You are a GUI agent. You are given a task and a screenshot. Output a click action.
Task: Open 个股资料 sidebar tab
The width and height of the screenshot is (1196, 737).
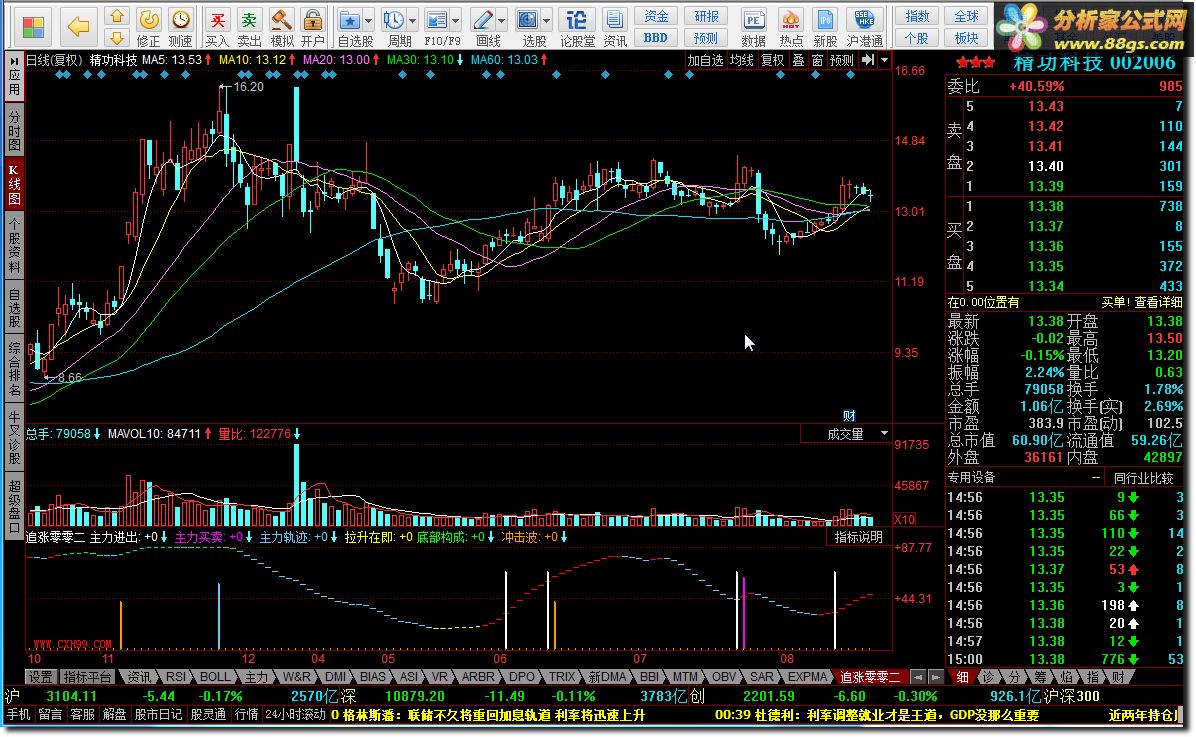click(14, 244)
